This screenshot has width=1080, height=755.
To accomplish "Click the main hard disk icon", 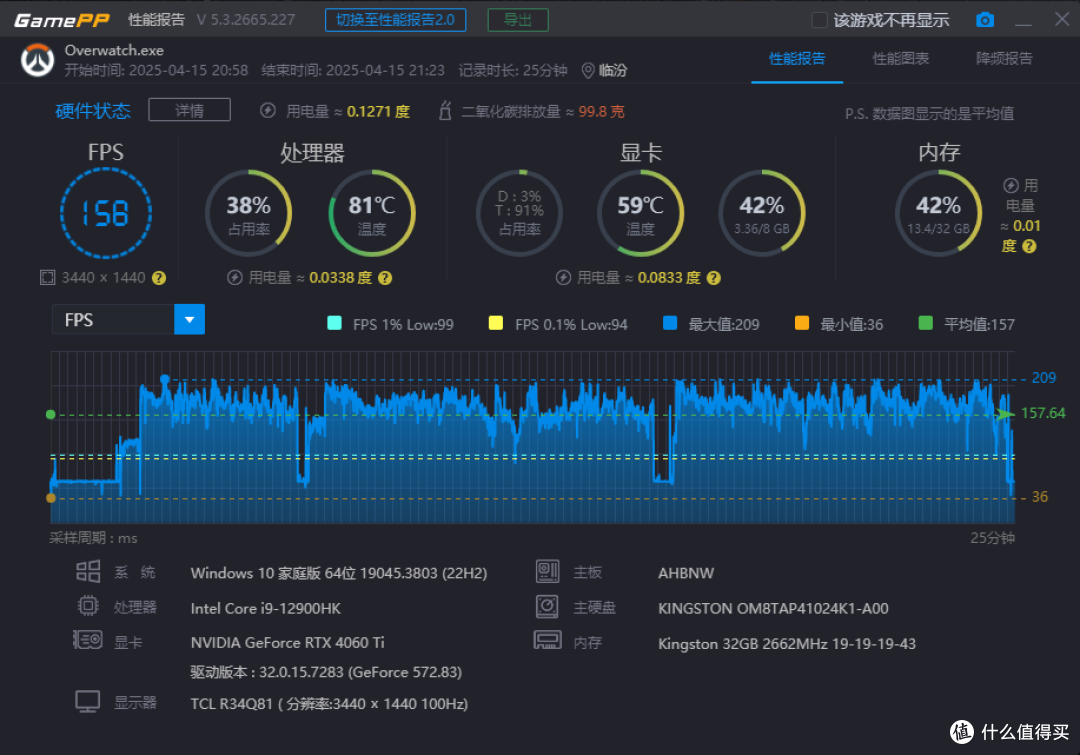I will coord(547,606).
